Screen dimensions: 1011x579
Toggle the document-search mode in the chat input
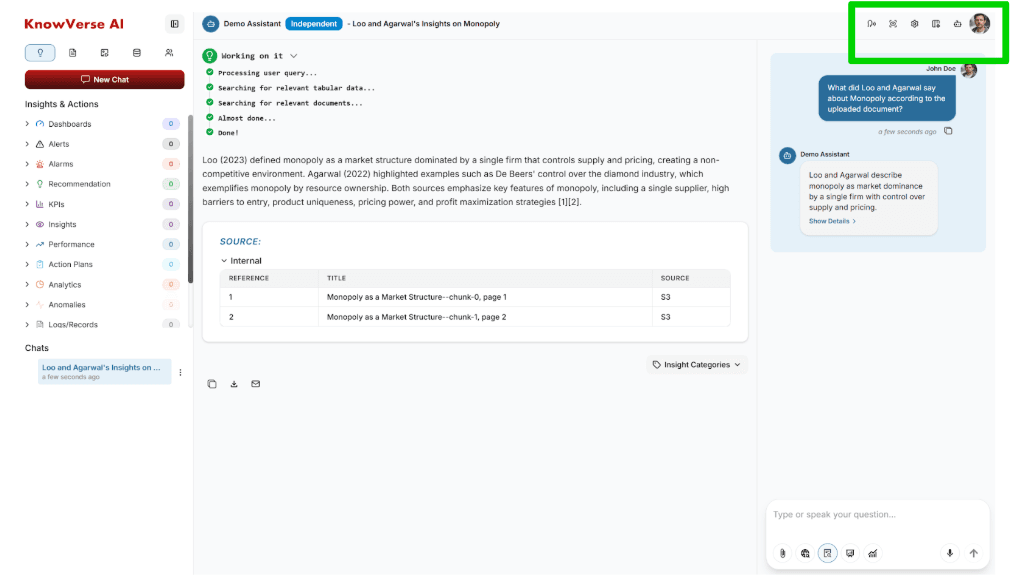(827, 553)
